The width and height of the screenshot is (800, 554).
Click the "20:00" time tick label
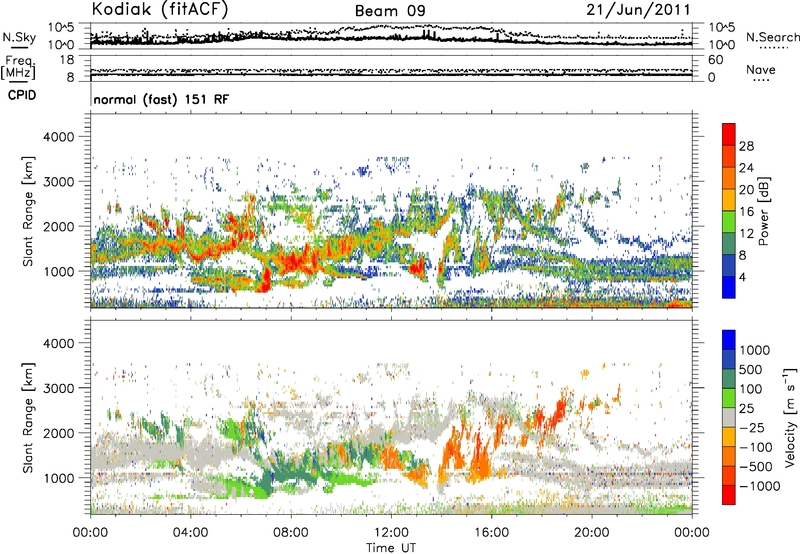pyautogui.click(x=591, y=533)
